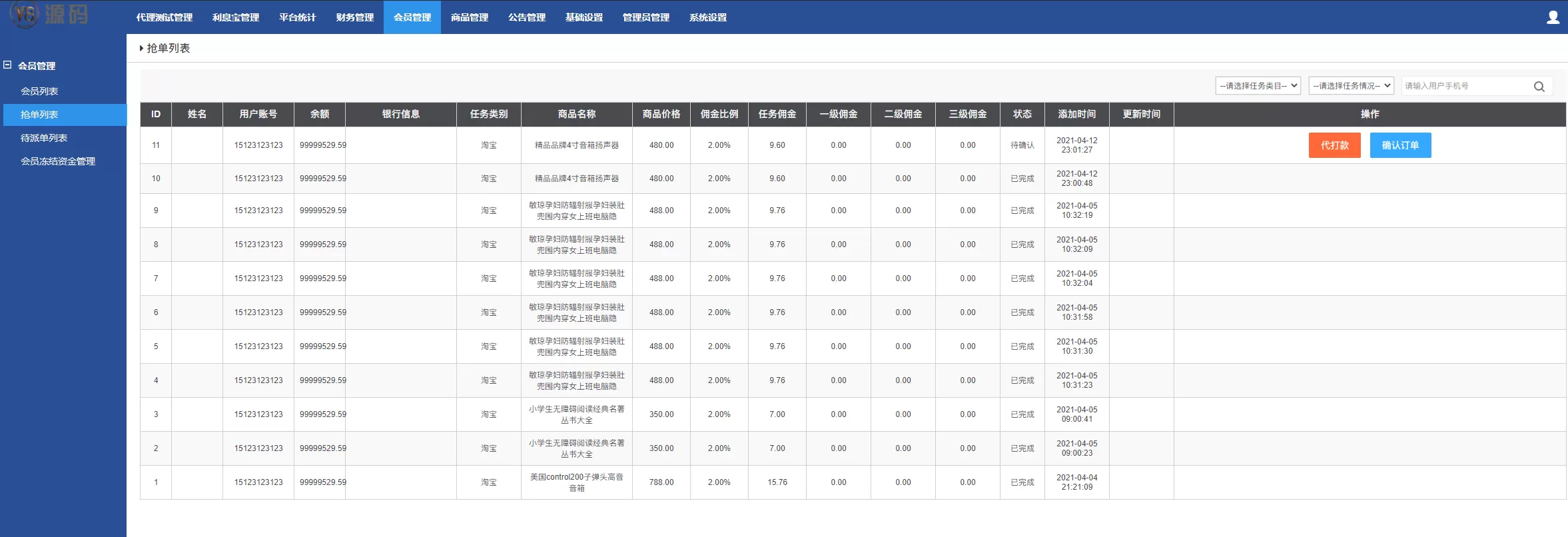Click the search magnifier icon

point(1539,87)
